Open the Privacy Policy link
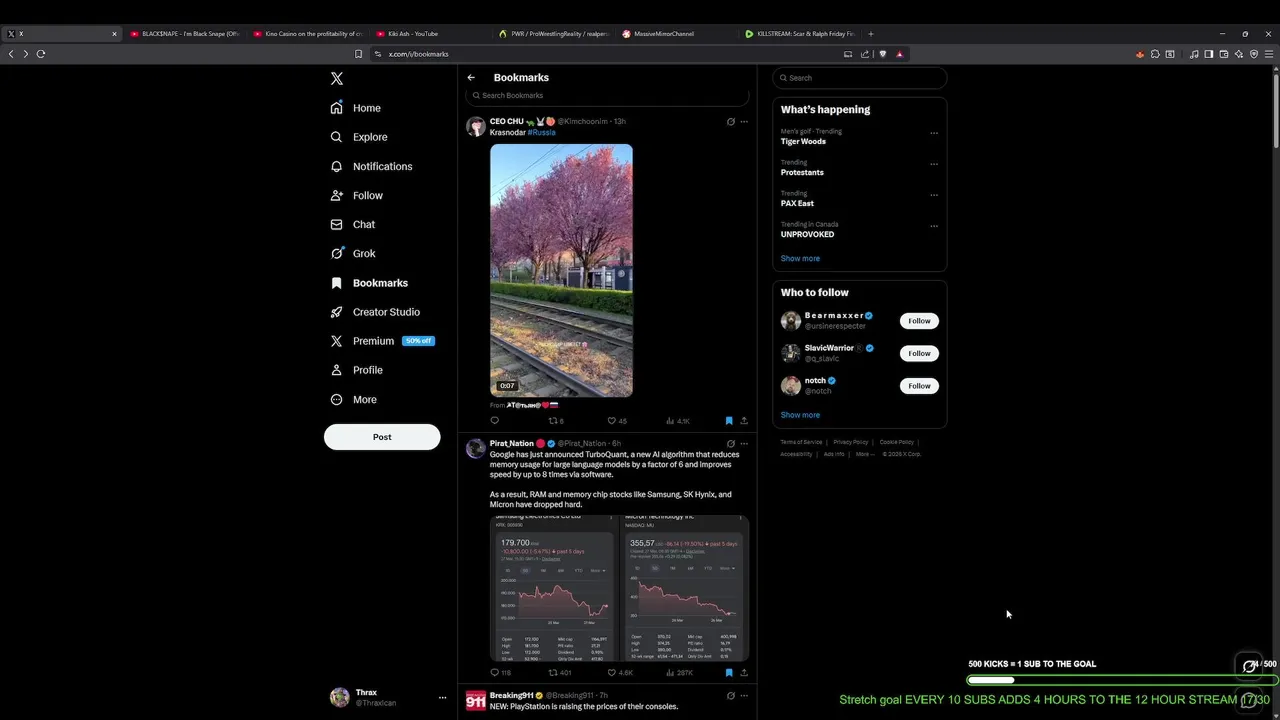This screenshot has width=1280, height=720. click(x=851, y=442)
